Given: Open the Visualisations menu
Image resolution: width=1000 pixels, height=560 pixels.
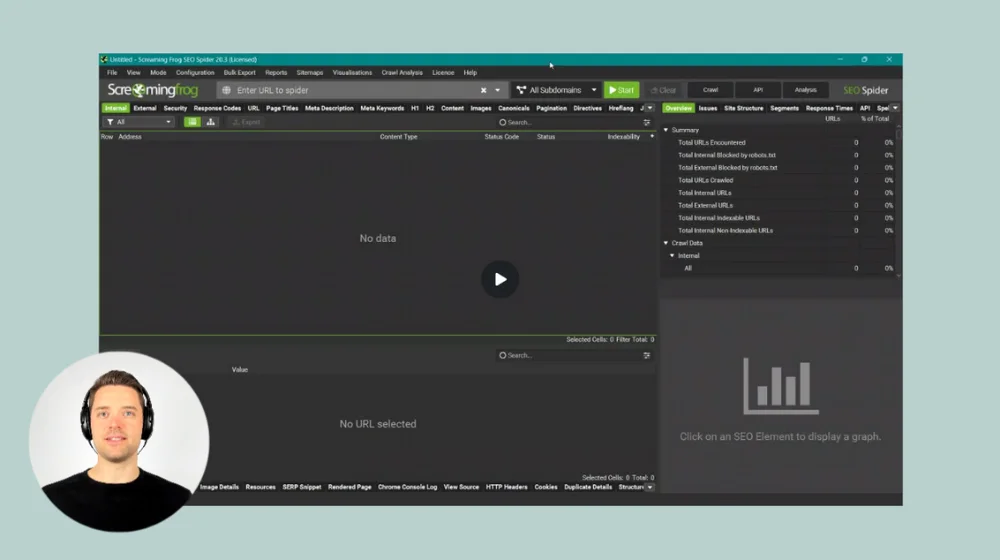Looking at the screenshot, I should tap(352, 73).
